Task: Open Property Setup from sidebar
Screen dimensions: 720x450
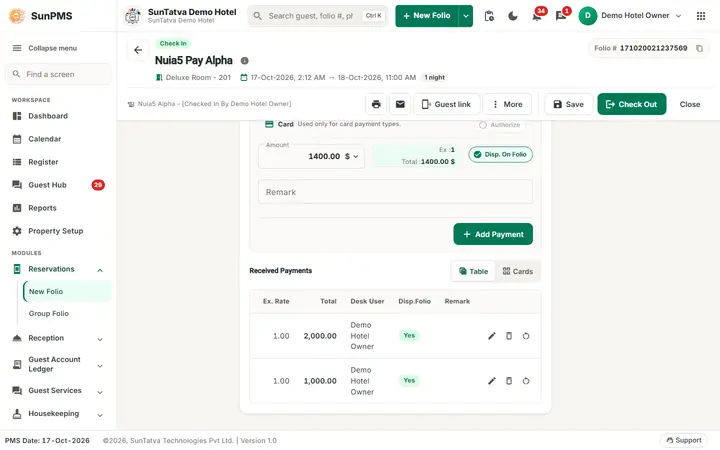Action: [58, 231]
